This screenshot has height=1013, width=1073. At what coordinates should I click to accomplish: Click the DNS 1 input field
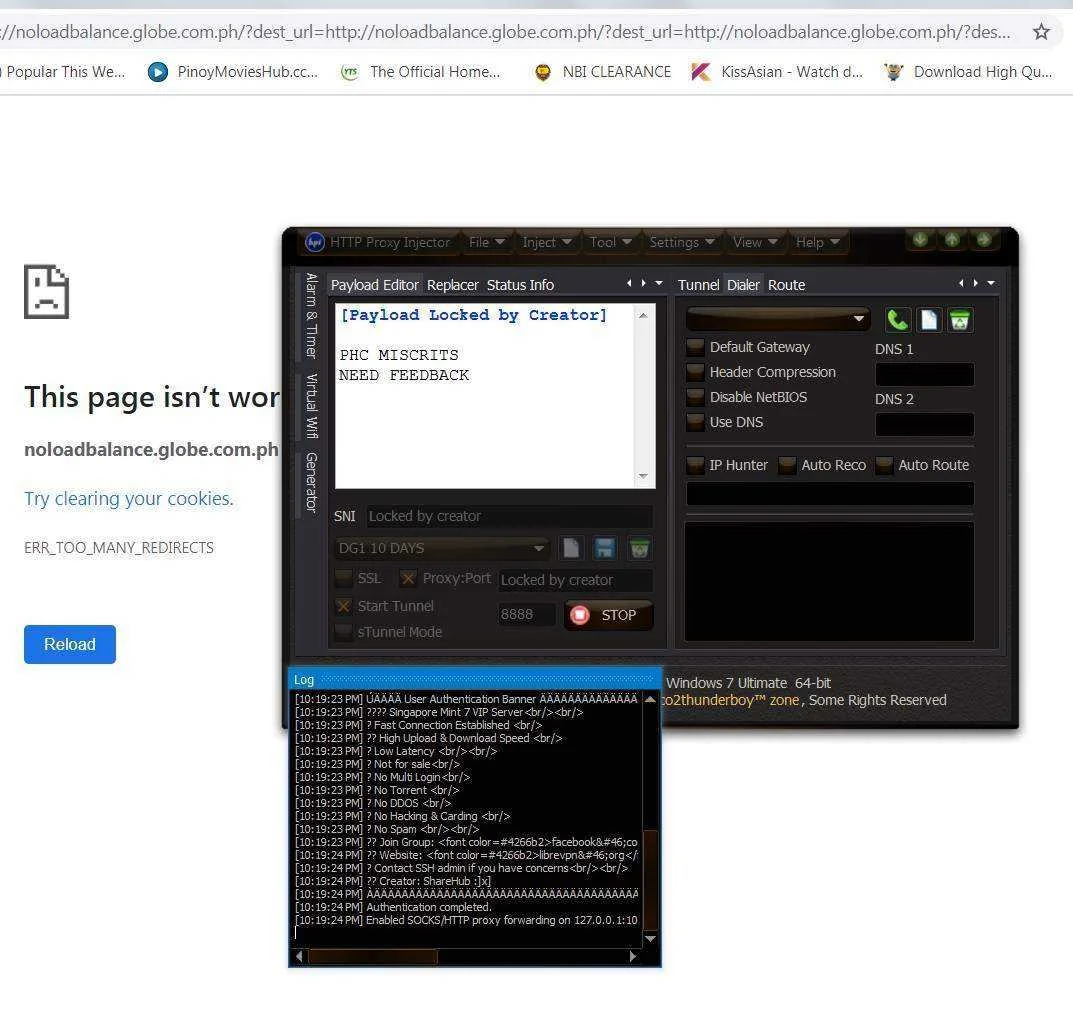pos(925,374)
